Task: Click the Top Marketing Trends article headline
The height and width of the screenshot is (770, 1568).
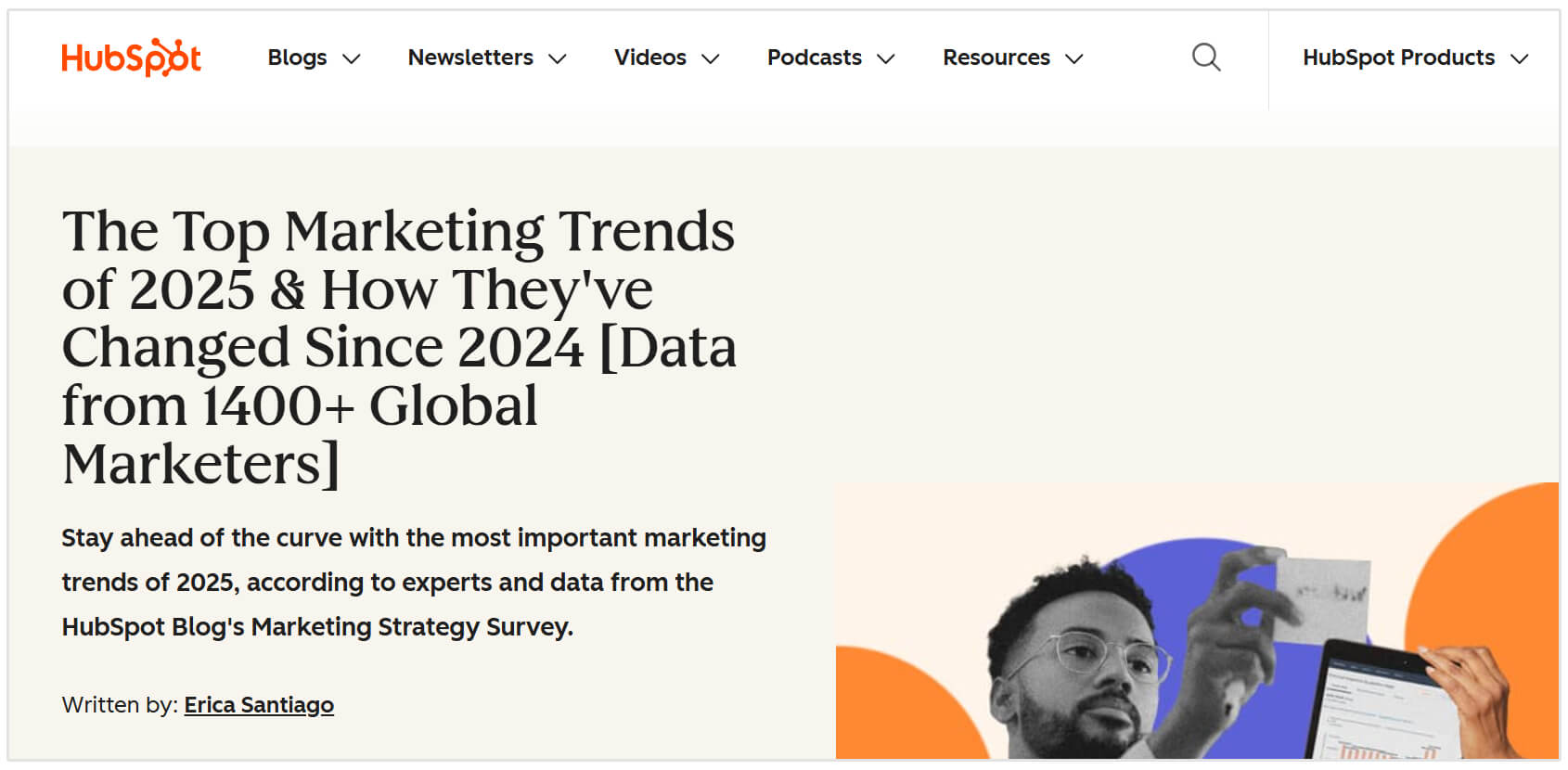Action: pos(399,346)
